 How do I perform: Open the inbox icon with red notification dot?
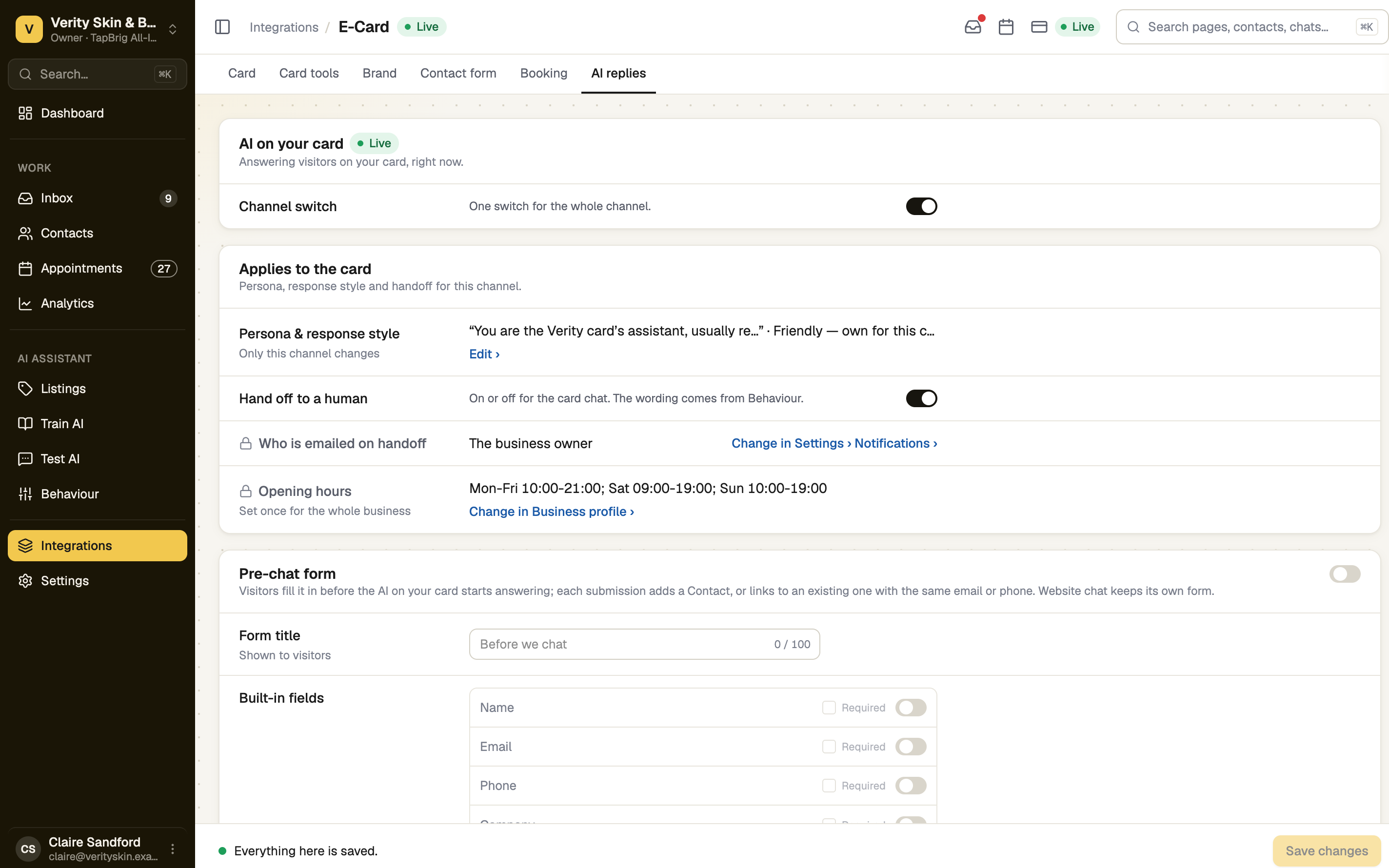973,27
